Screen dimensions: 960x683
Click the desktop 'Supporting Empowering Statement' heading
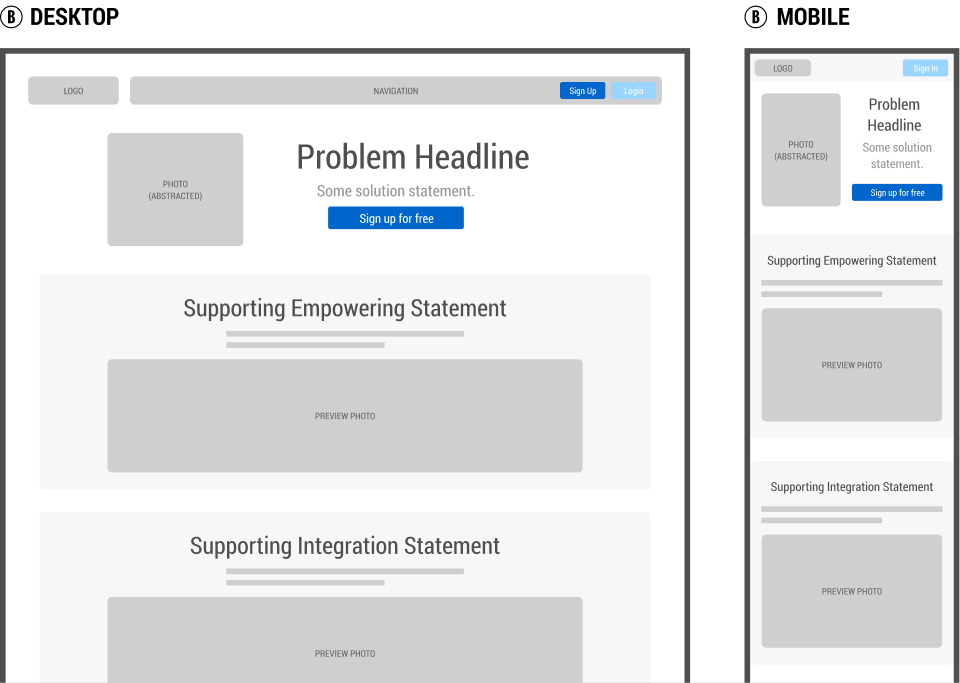(344, 308)
